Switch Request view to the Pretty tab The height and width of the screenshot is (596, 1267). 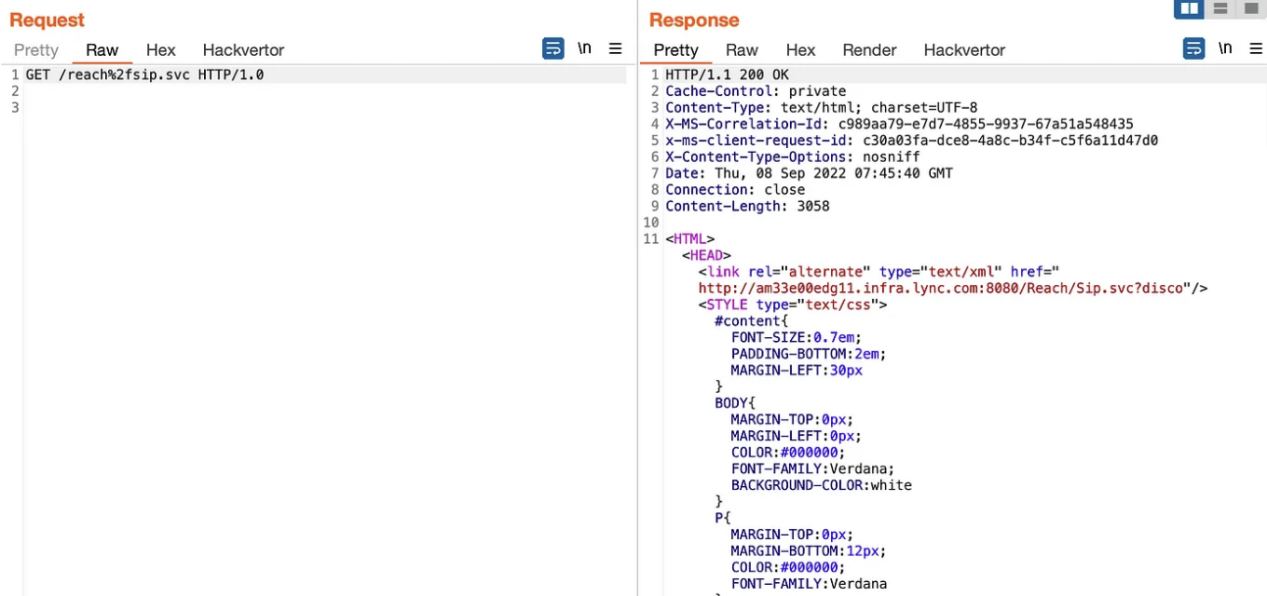(36, 50)
